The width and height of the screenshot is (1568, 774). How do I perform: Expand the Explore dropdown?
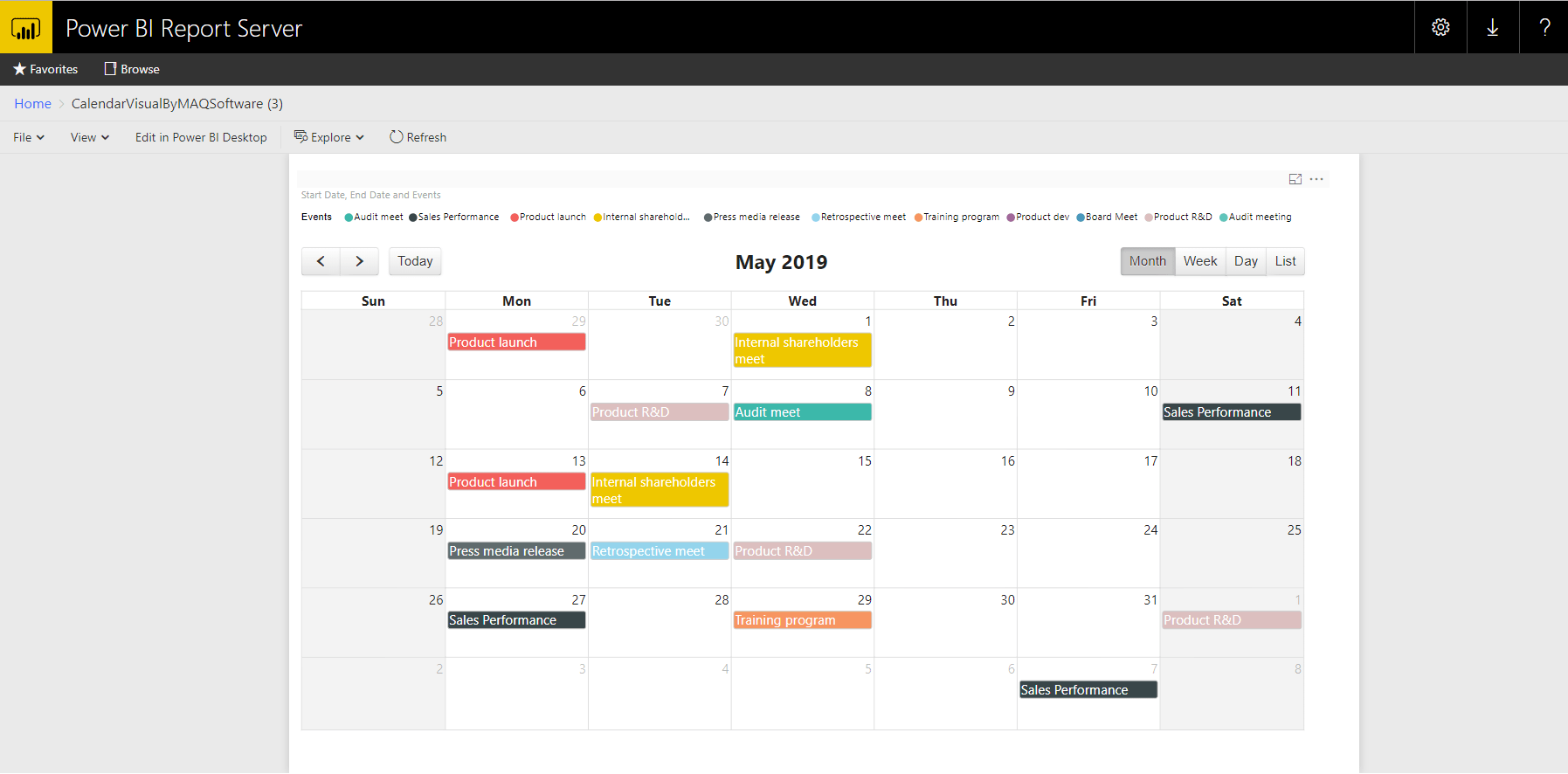[x=329, y=137]
